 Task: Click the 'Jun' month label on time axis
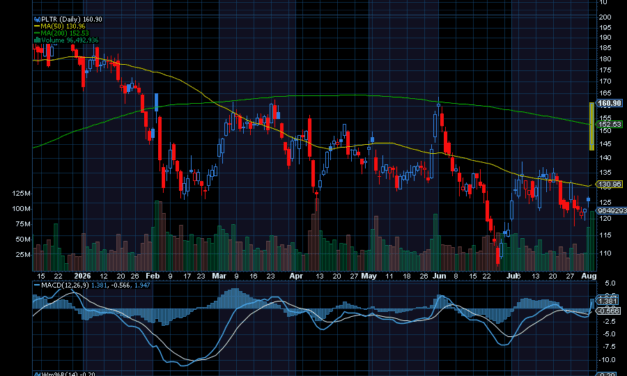click(x=439, y=276)
